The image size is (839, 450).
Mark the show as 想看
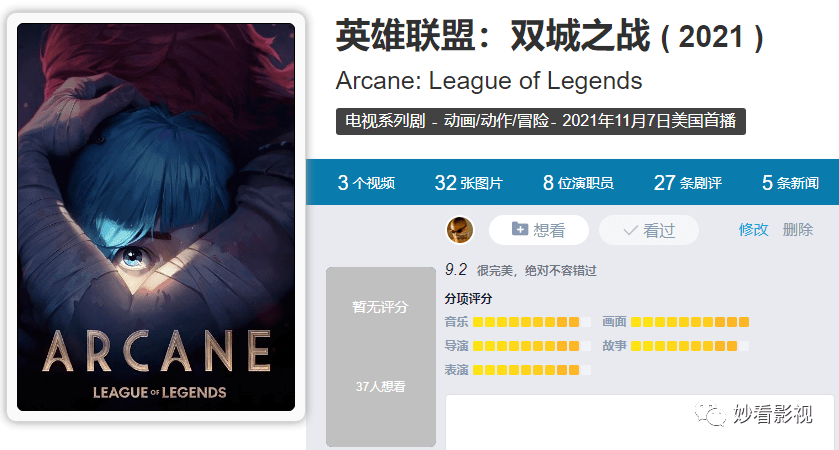click(x=539, y=230)
